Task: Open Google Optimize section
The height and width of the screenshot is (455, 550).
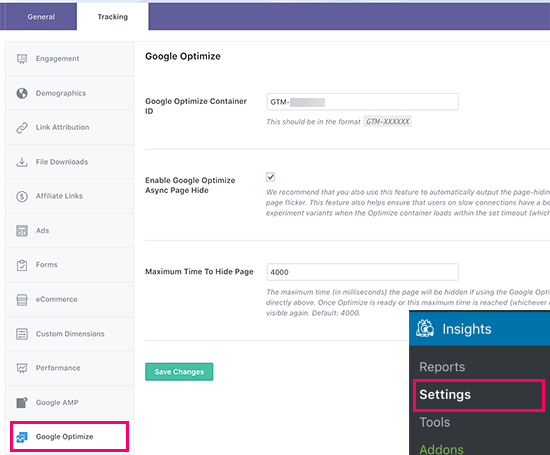Action: tap(69, 437)
